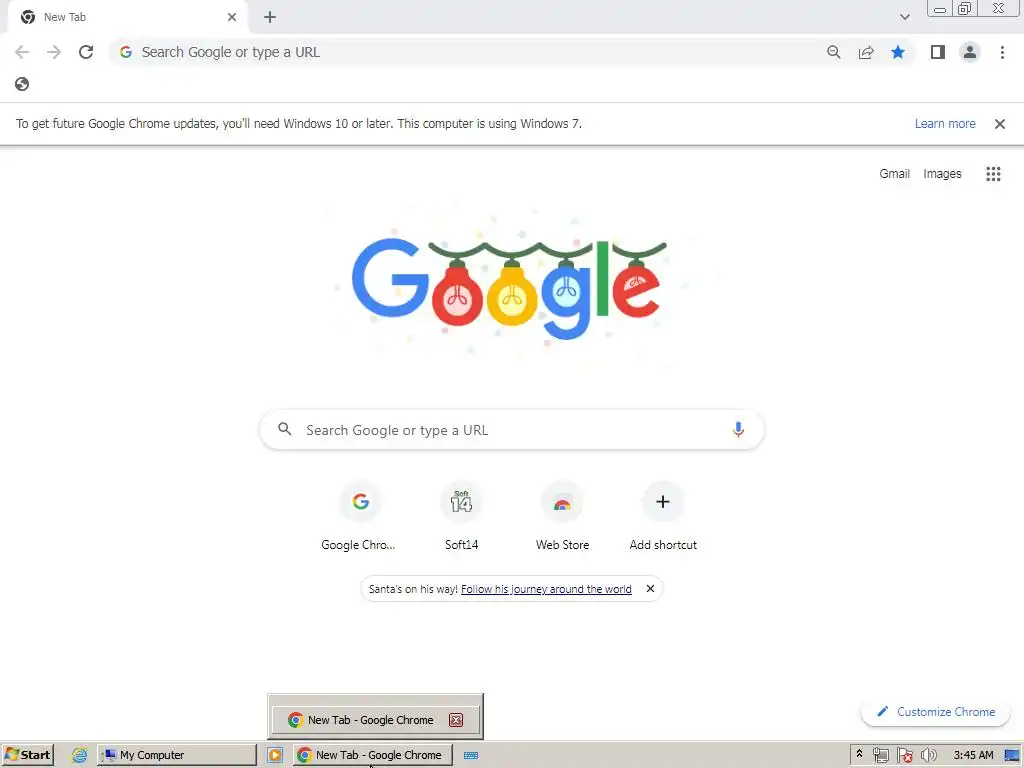The height and width of the screenshot is (768, 1024).
Task: Dismiss the Windows 7 update notice
Action: [x=999, y=124]
